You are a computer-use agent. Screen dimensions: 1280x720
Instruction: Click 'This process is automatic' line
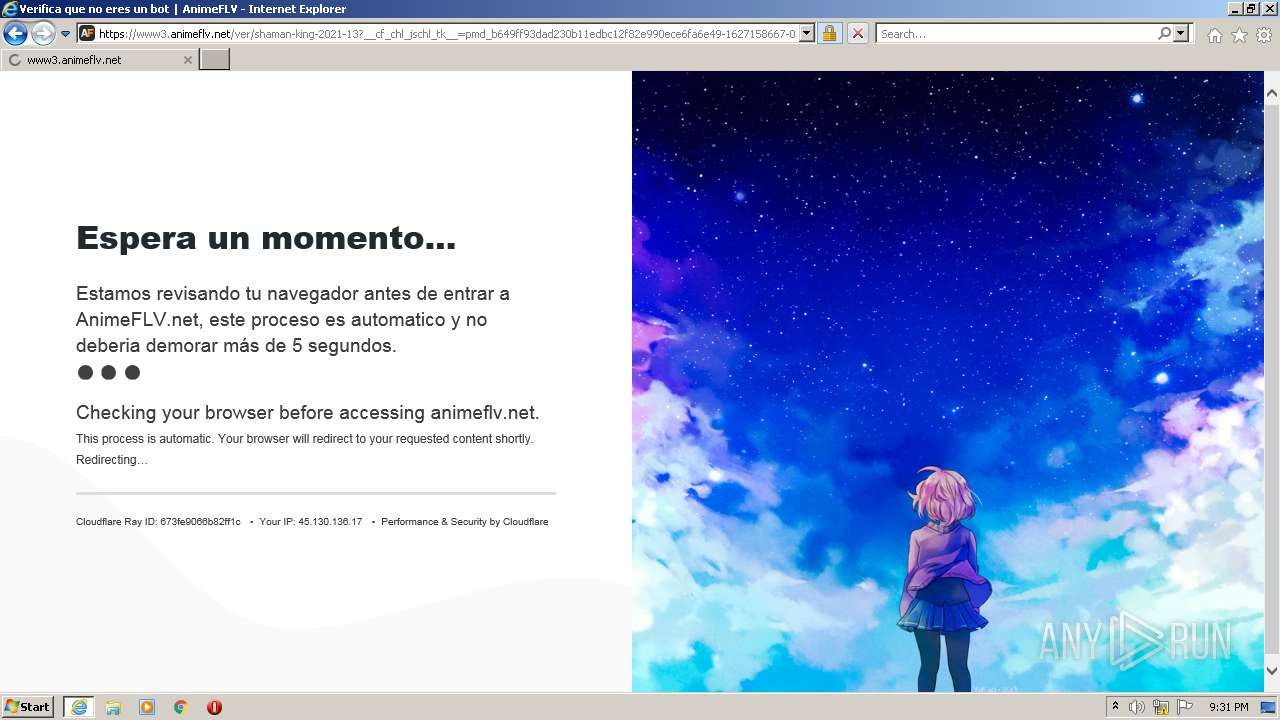pos(305,439)
